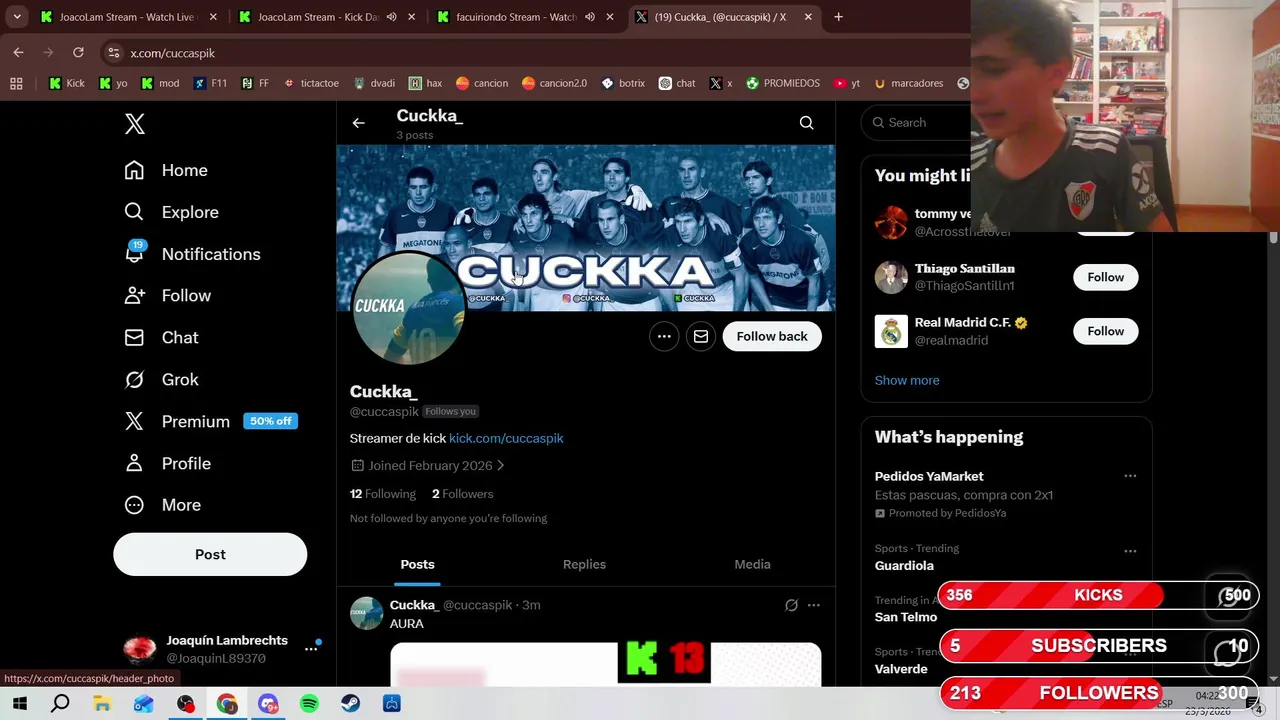Image resolution: width=1280 pixels, height=720 pixels.
Task: Open the PROMIEDOS bookmark
Action: (782, 83)
